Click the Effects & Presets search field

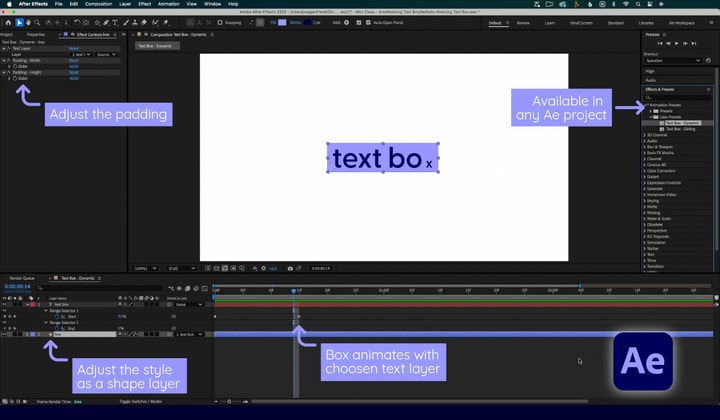(678, 97)
